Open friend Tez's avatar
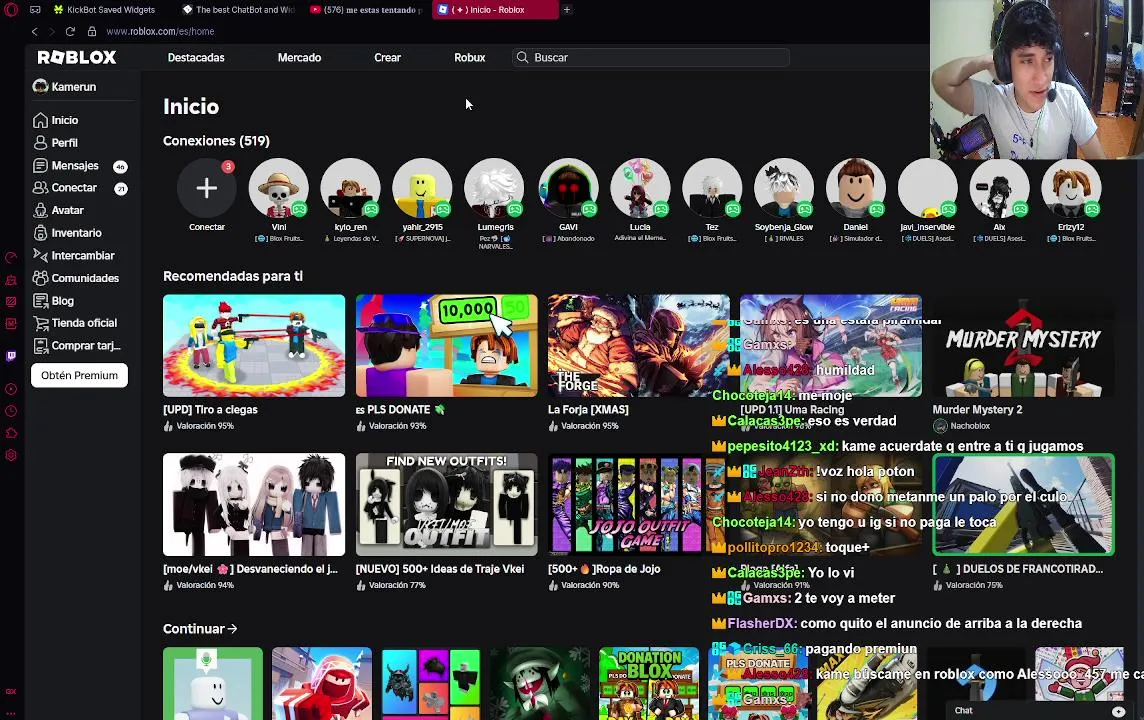The width and height of the screenshot is (1144, 720). point(712,188)
